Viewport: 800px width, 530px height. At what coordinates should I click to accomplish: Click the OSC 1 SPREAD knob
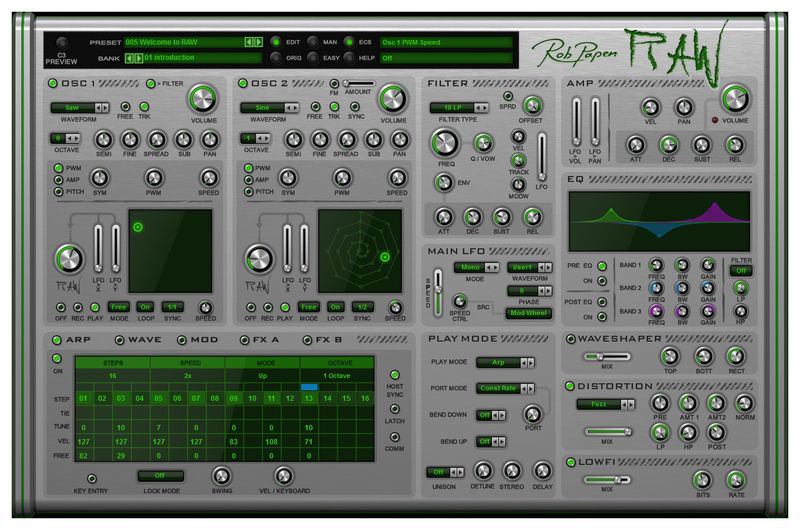157,139
